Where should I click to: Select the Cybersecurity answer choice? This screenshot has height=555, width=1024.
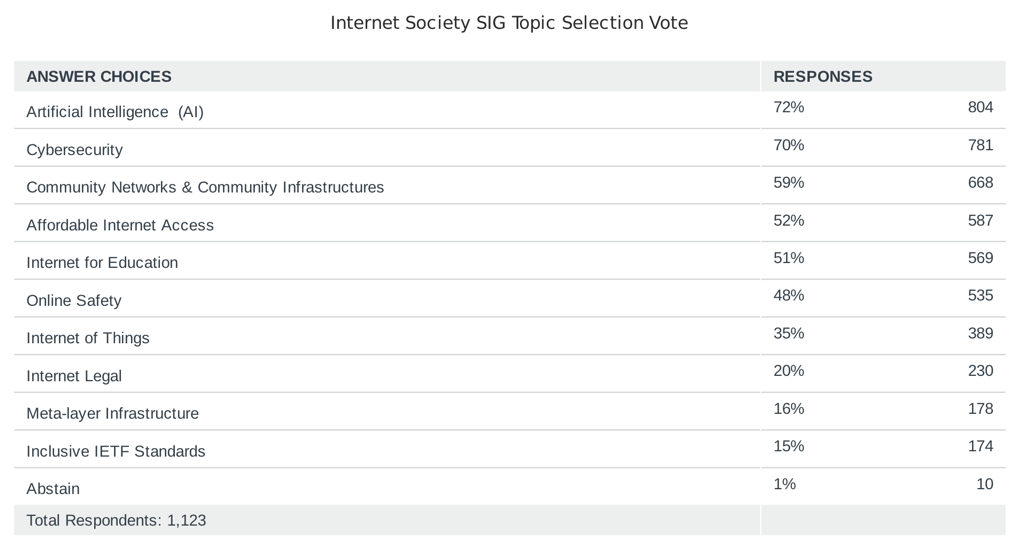click(75, 150)
